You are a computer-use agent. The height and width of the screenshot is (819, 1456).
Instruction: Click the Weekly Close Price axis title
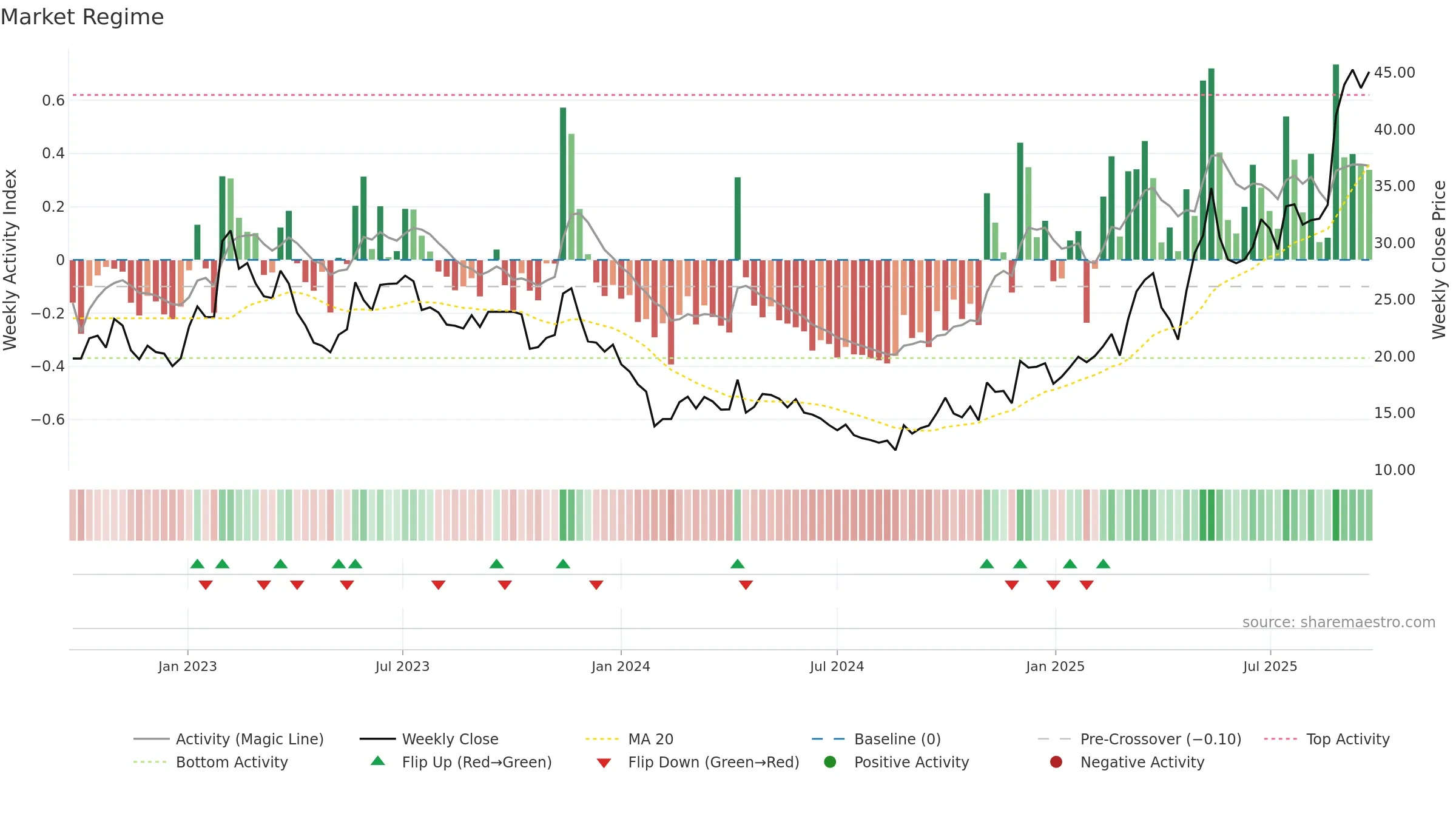coord(1438,260)
